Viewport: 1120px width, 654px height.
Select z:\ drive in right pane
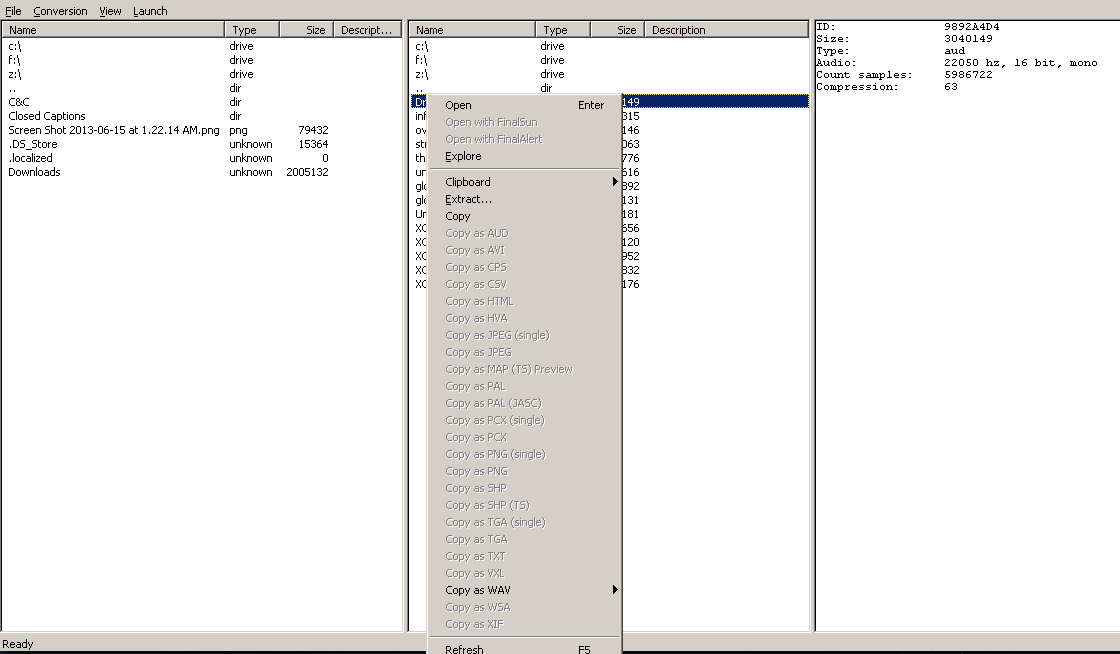tap(422, 74)
